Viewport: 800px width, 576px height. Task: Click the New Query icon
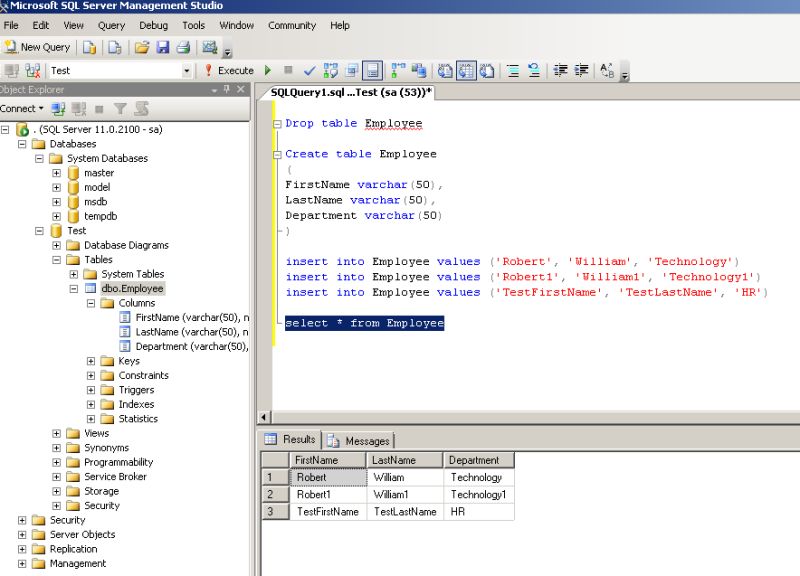40,47
